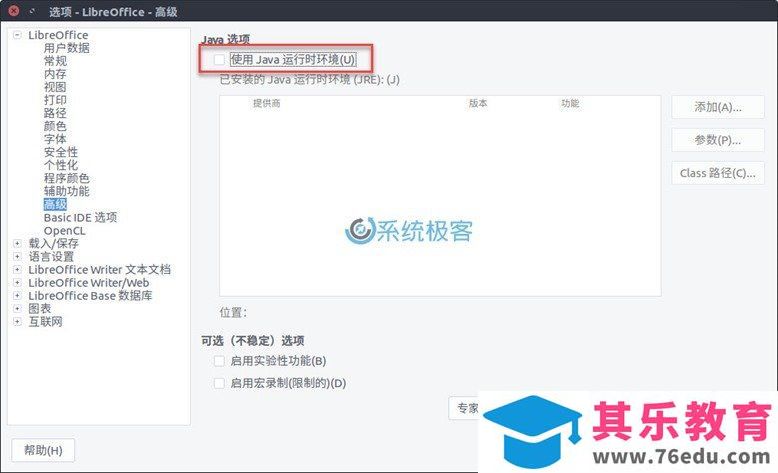Expand the 语言设置 tree node
This screenshot has height=473, width=778.
tap(17, 257)
